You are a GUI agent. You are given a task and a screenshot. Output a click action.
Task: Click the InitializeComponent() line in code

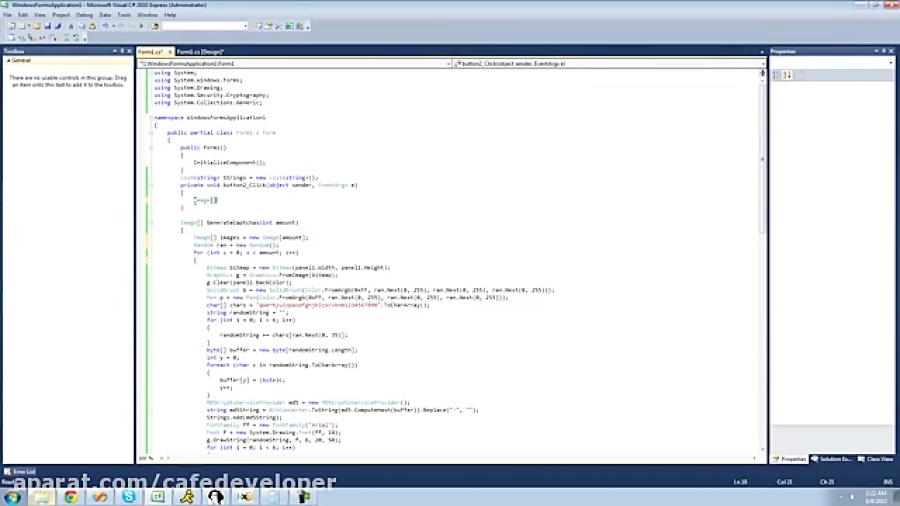[229, 163]
